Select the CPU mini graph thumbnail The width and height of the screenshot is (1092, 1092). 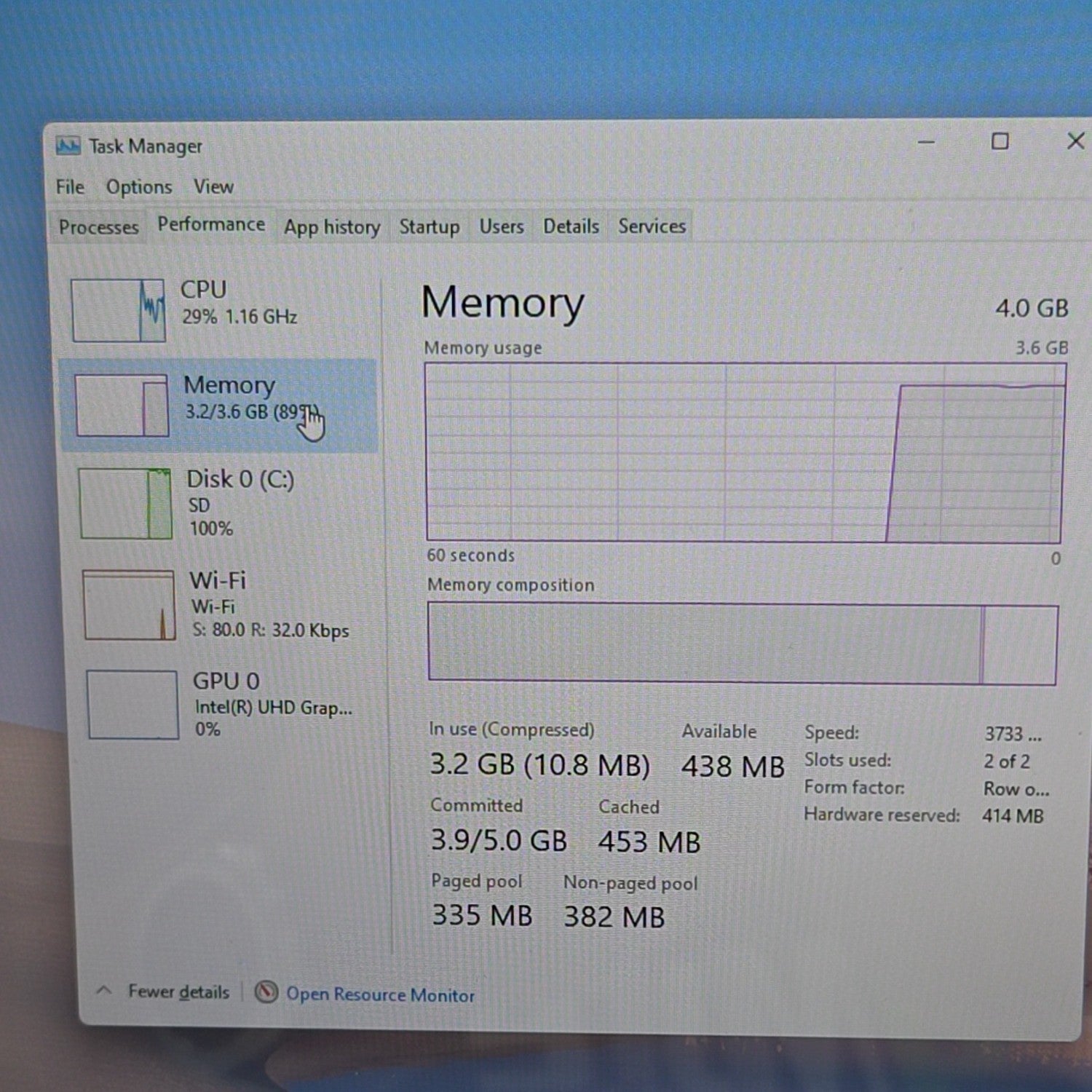[x=118, y=310]
